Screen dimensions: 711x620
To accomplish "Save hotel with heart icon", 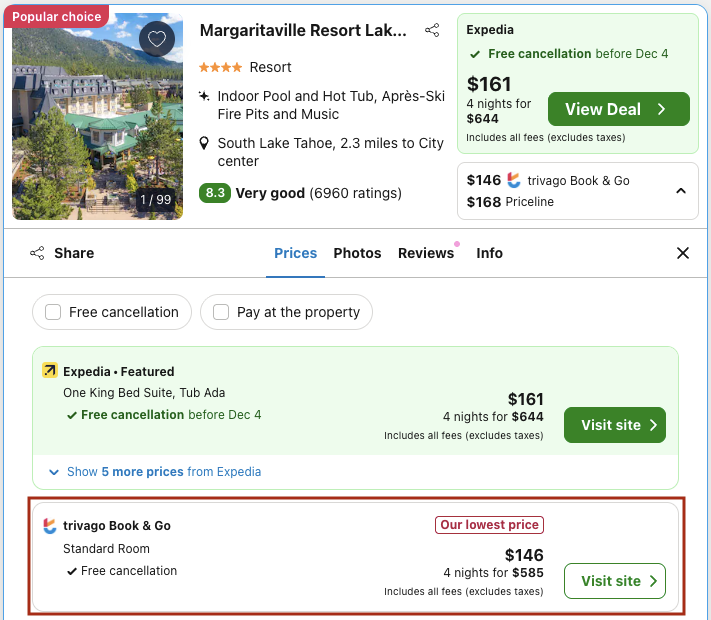I will click(x=157, y=39).
